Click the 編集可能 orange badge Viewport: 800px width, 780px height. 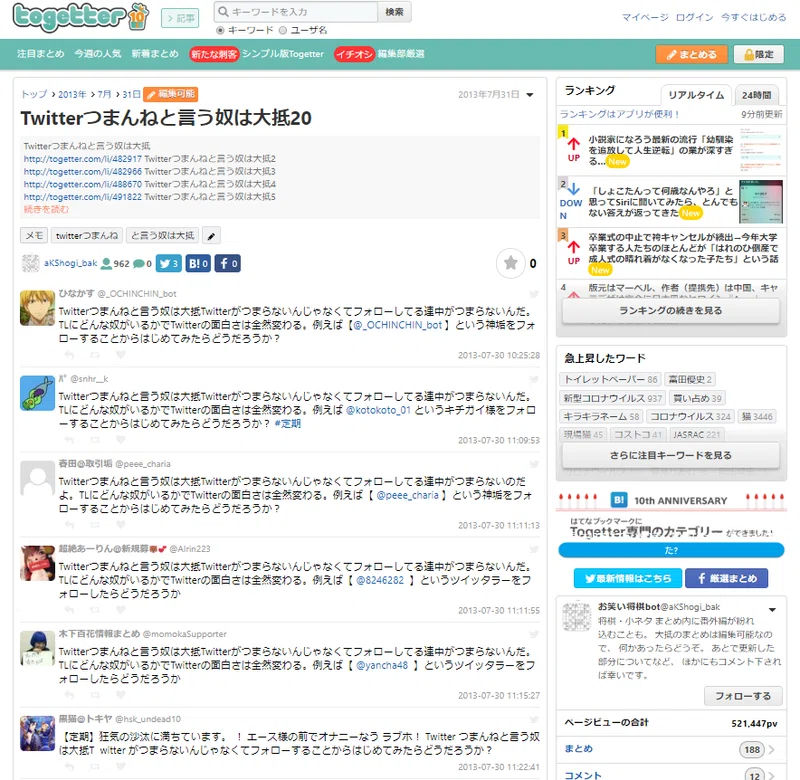click(x=171, y=94)
